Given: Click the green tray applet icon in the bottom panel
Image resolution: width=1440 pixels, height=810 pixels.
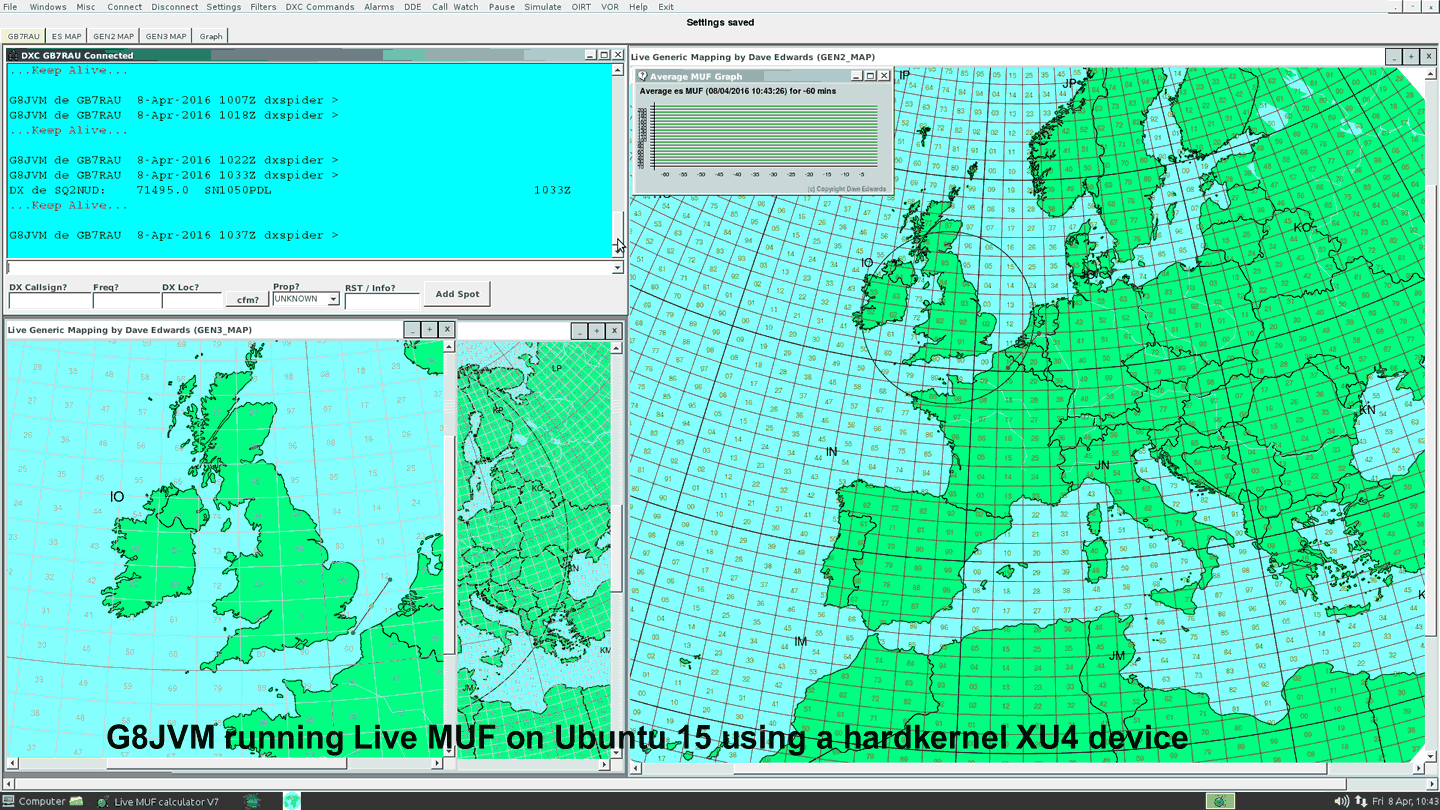Looking at the screenshot, I should click(1219, 801).
